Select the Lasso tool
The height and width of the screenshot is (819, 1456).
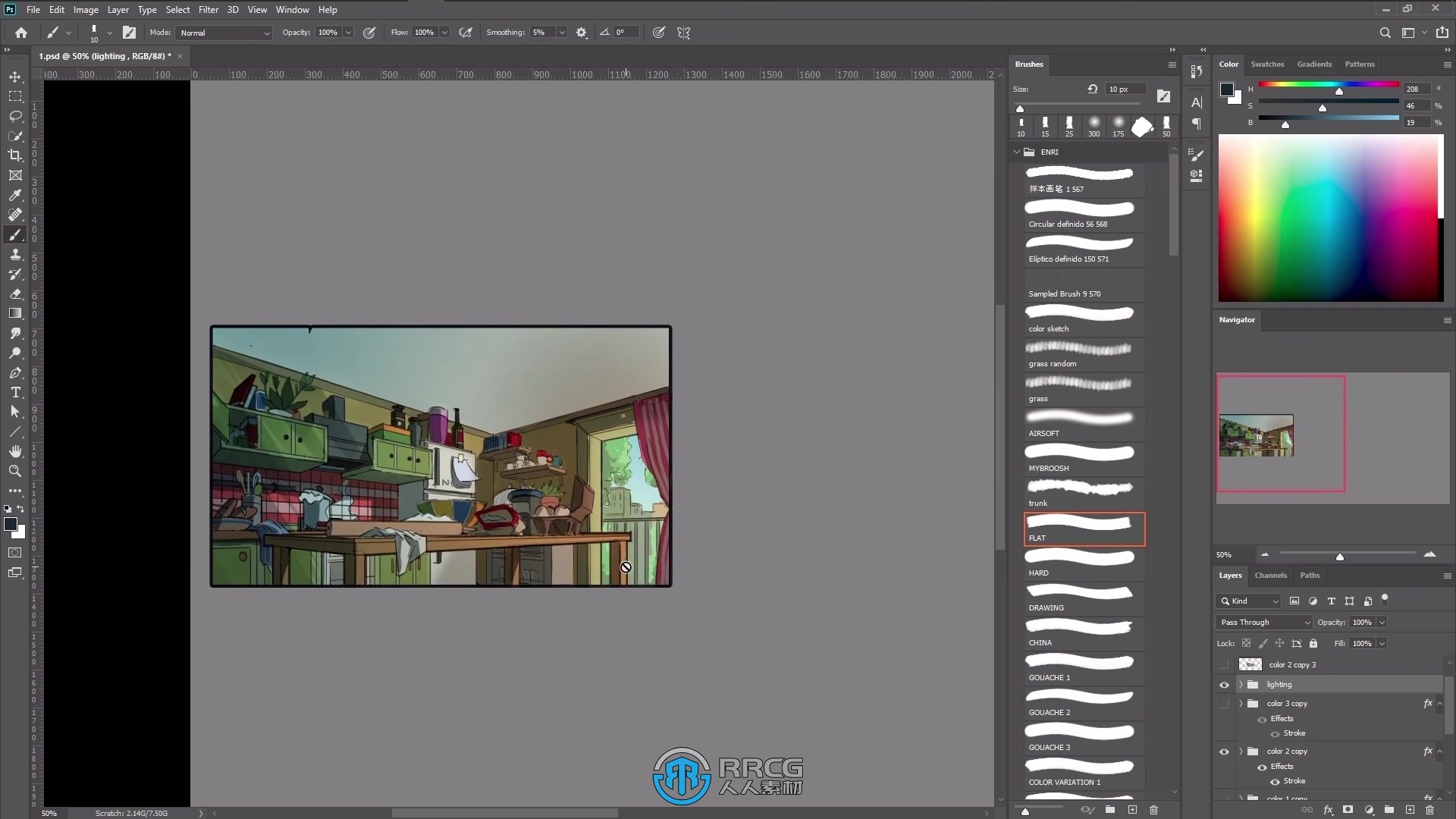pyautogui.click(x=15, y=116)
